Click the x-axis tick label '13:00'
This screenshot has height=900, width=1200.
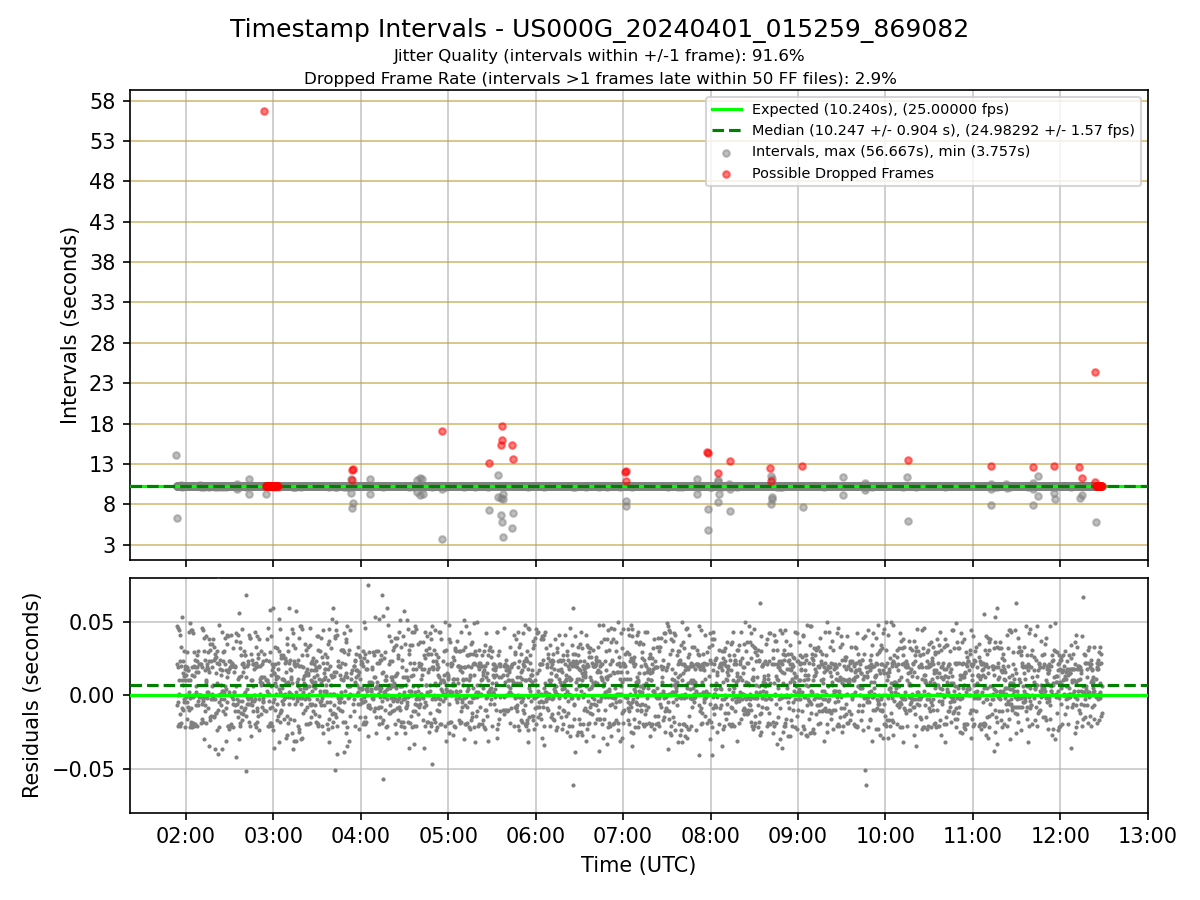[x=1147, y=834]
